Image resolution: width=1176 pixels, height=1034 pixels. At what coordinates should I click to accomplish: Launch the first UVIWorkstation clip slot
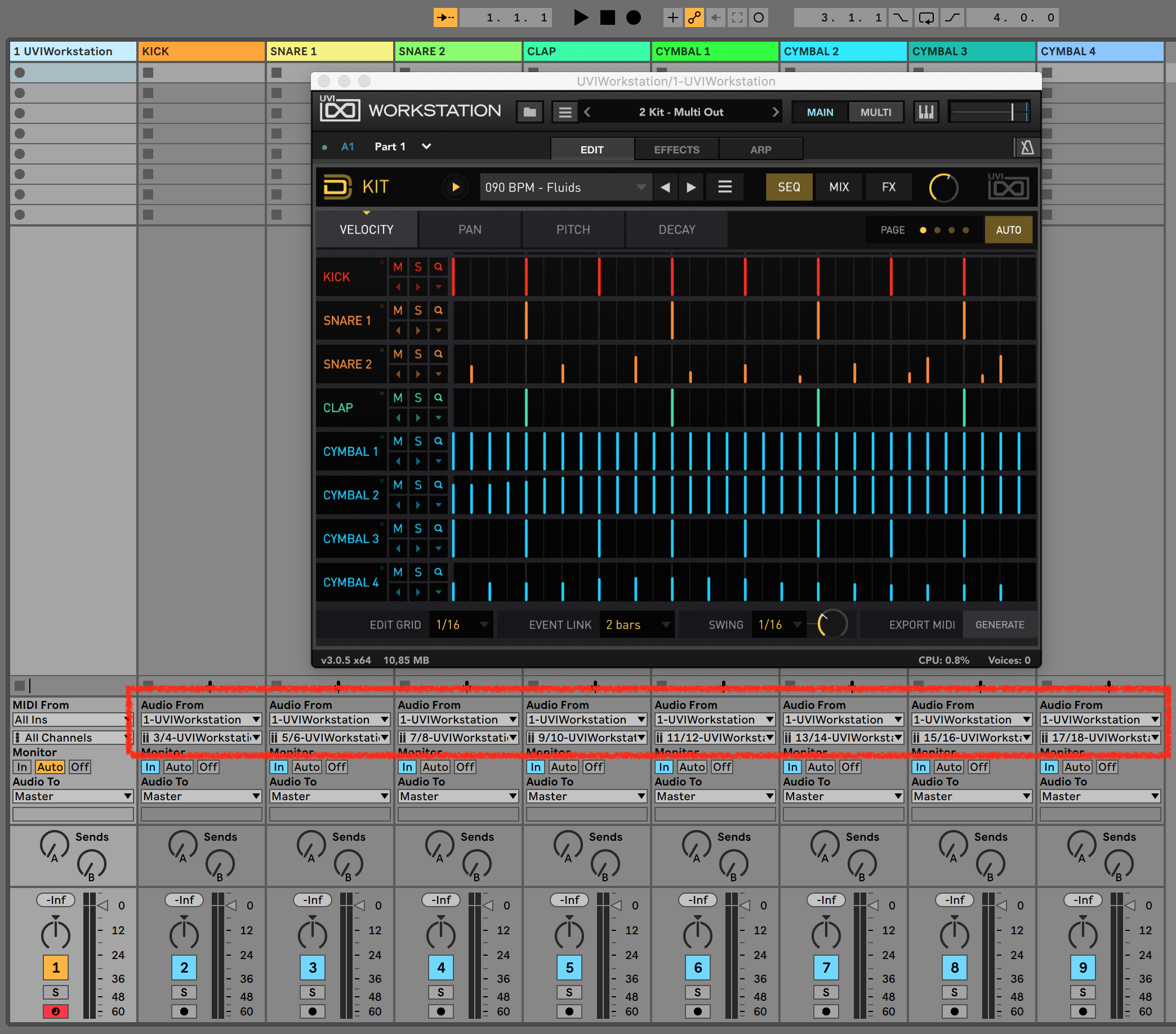[x=20, y=73]
